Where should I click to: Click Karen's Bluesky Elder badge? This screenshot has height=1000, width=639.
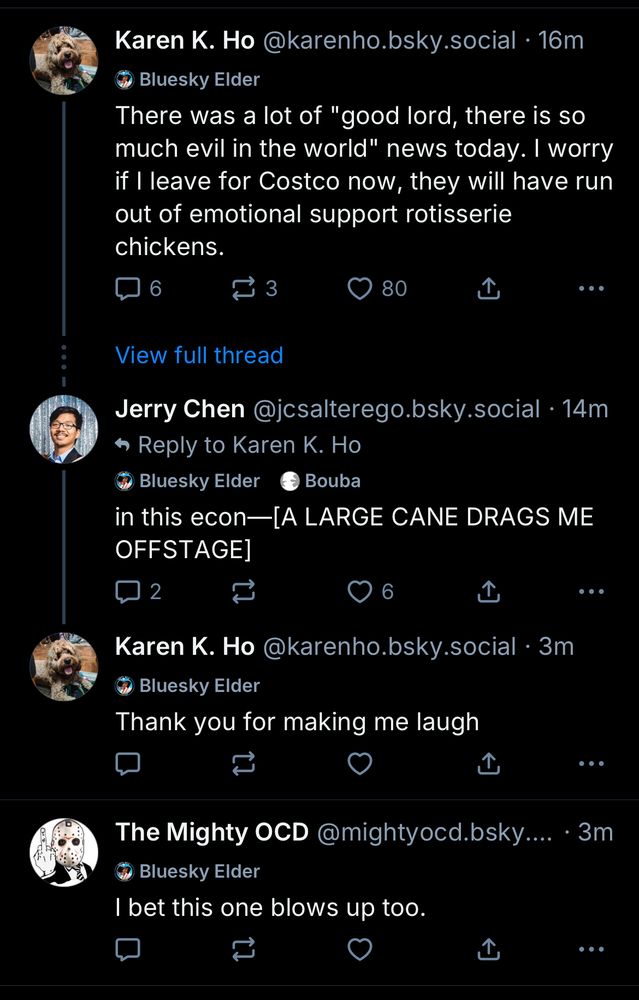click(188, 79)
